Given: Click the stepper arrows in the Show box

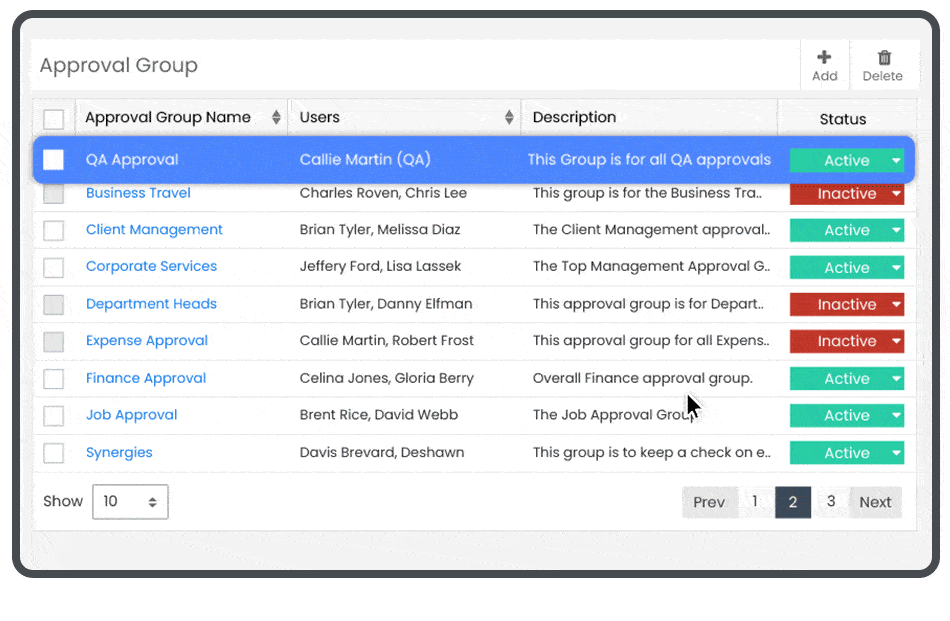Looking at the screenshot, I should (x=155, y=501).
